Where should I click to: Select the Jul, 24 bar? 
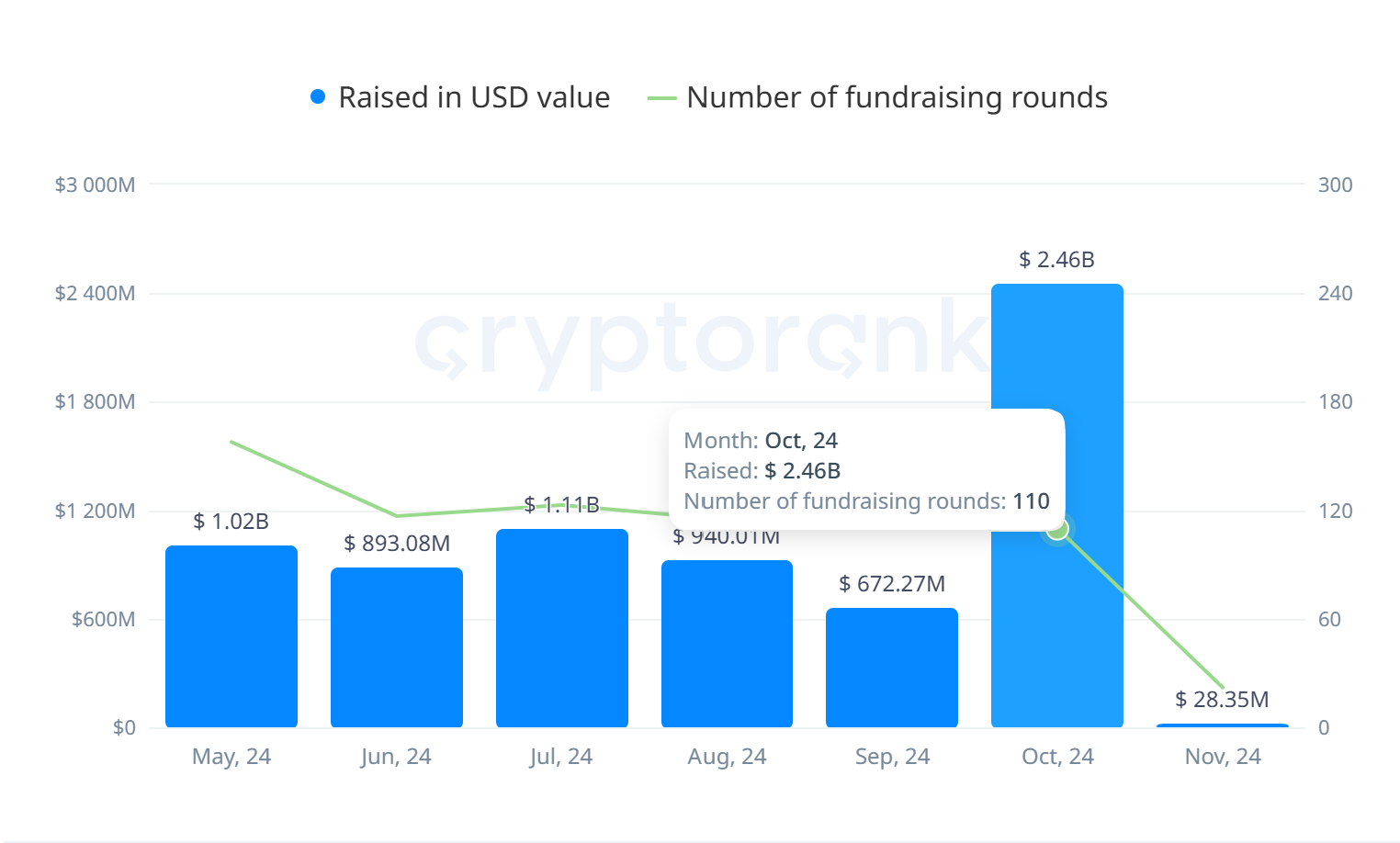click(x=562, y=628)
